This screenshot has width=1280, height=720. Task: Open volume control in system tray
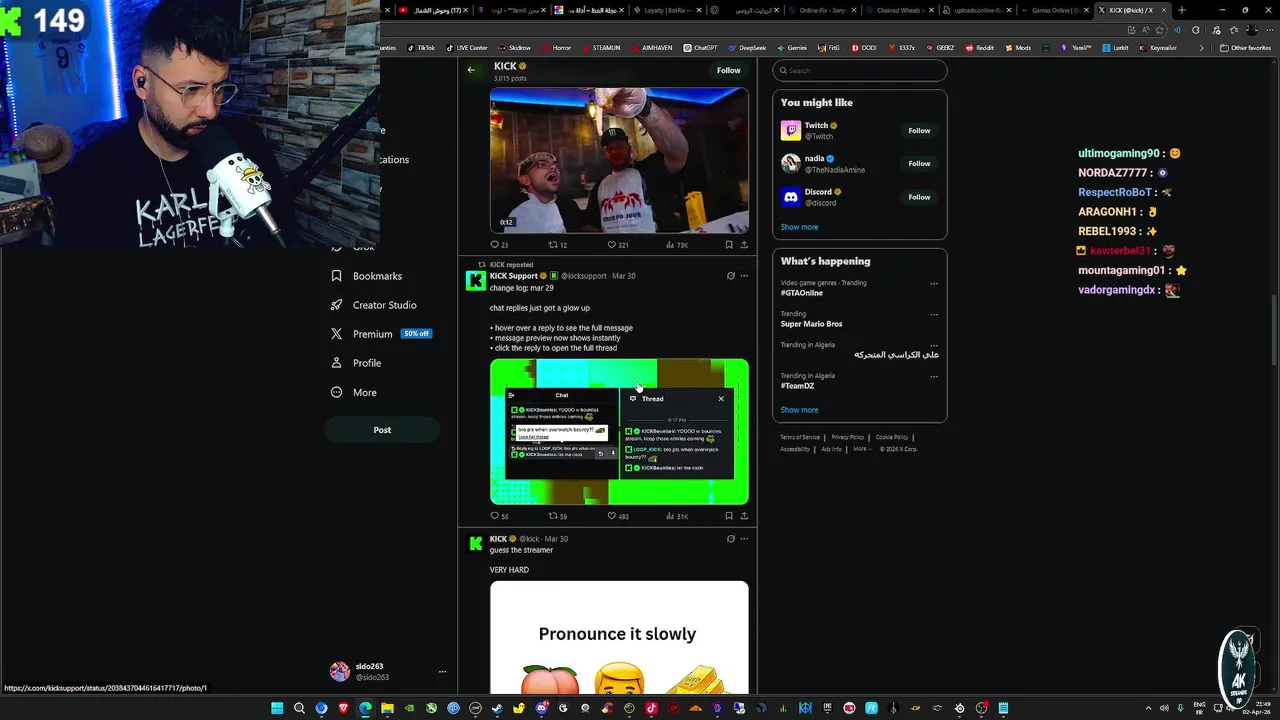point(1162,708)
